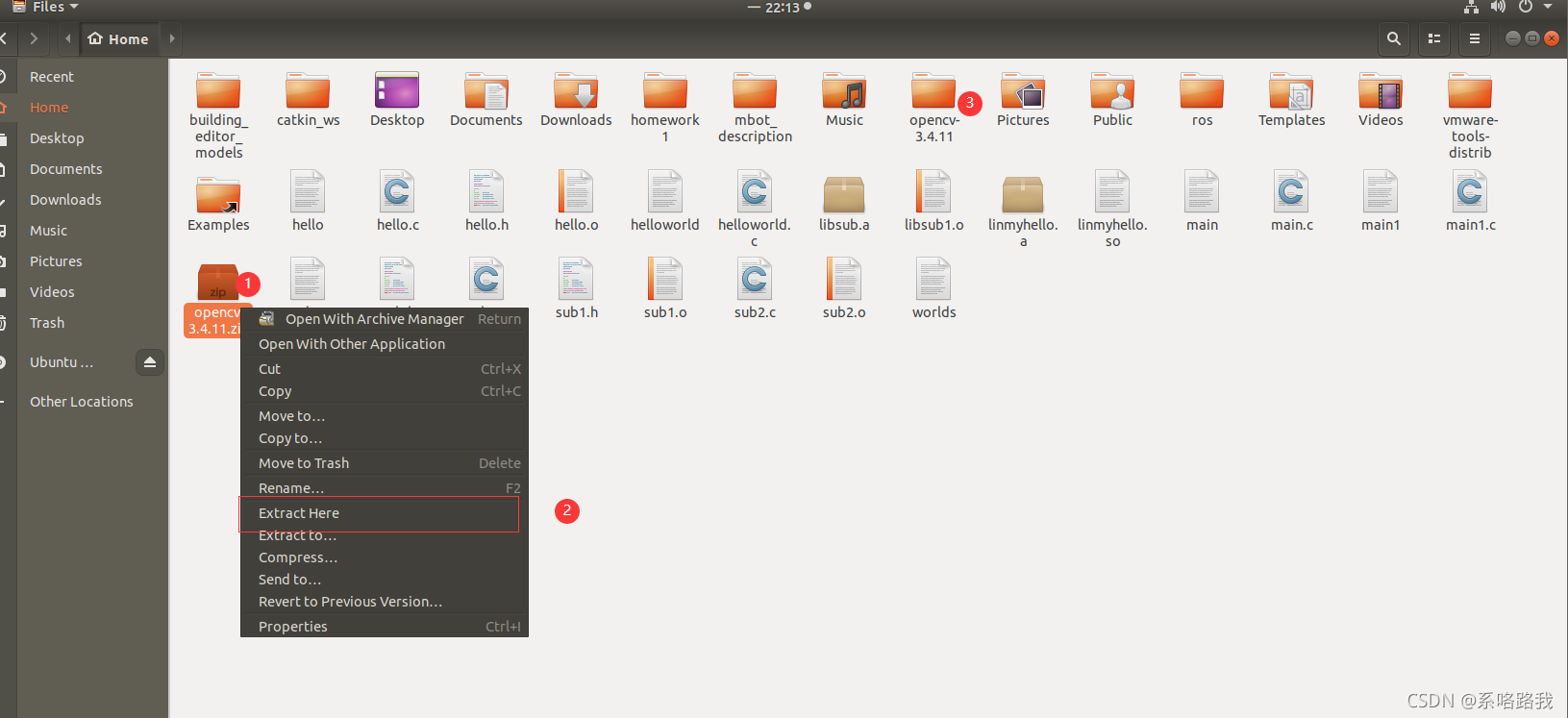The height and width of the screenshot is (718, 1568).
Task: Open the network status indicator
Action: tap(1471, 7)
